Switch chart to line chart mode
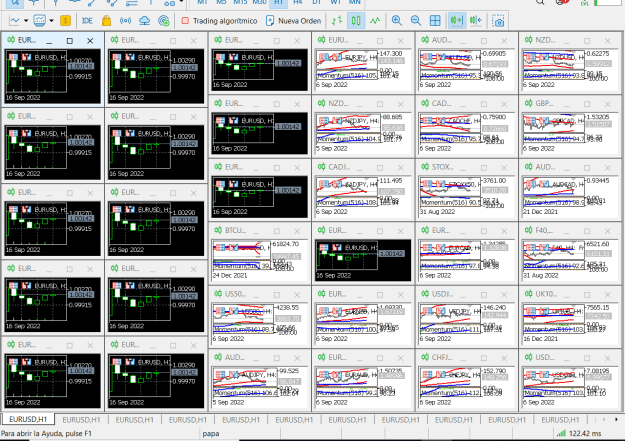Screen dimensions: 625x441 (x=375, y=21)
